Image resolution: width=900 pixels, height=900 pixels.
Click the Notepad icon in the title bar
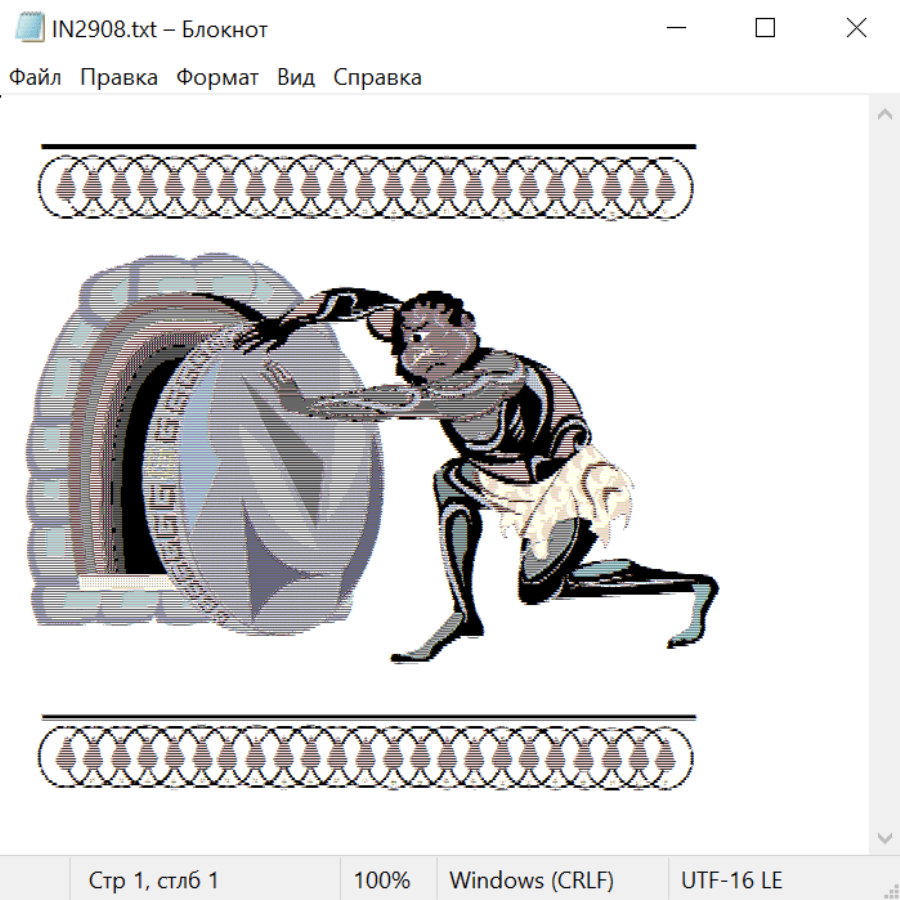pyautogui.click(x=30, y=28)
